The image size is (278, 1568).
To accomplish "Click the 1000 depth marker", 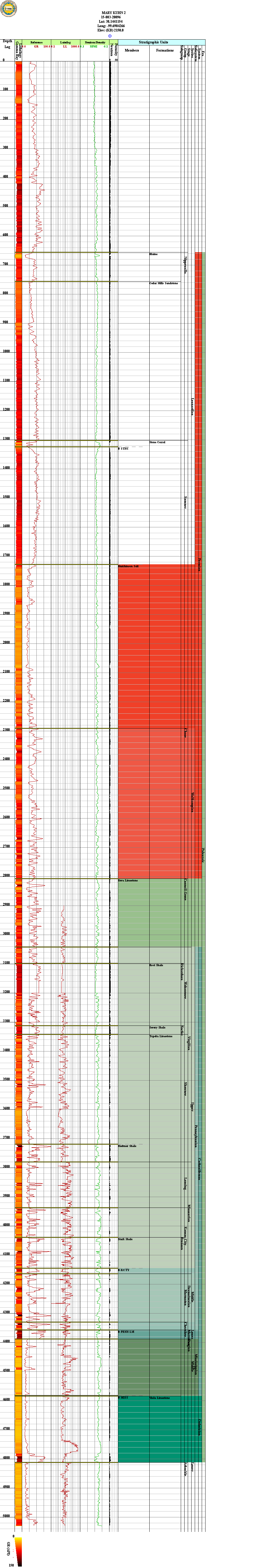I will click(x=6, y=351).
